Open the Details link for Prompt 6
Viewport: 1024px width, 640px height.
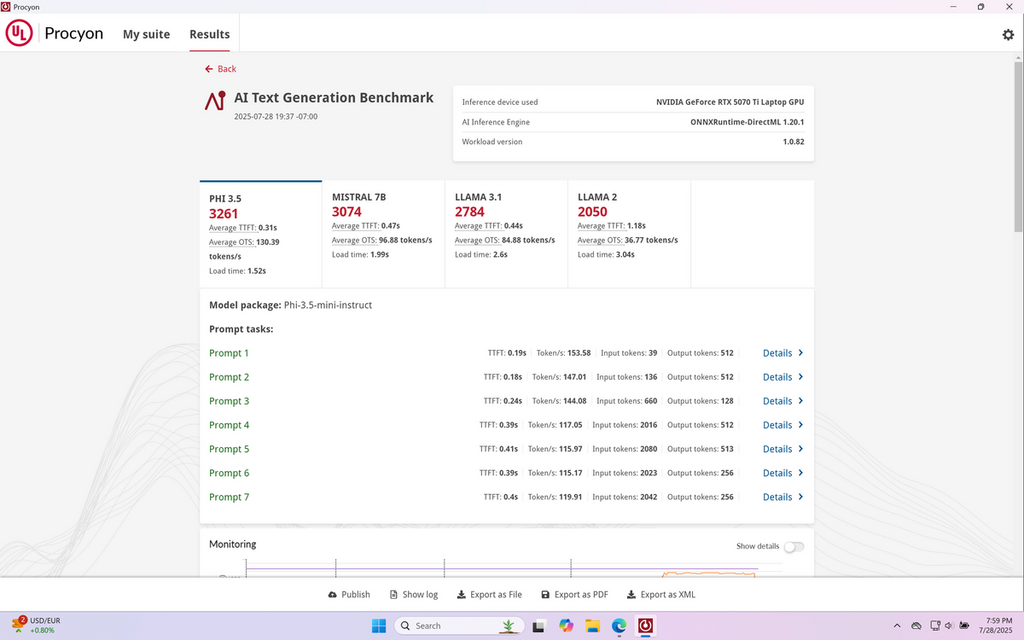(783, 473)
